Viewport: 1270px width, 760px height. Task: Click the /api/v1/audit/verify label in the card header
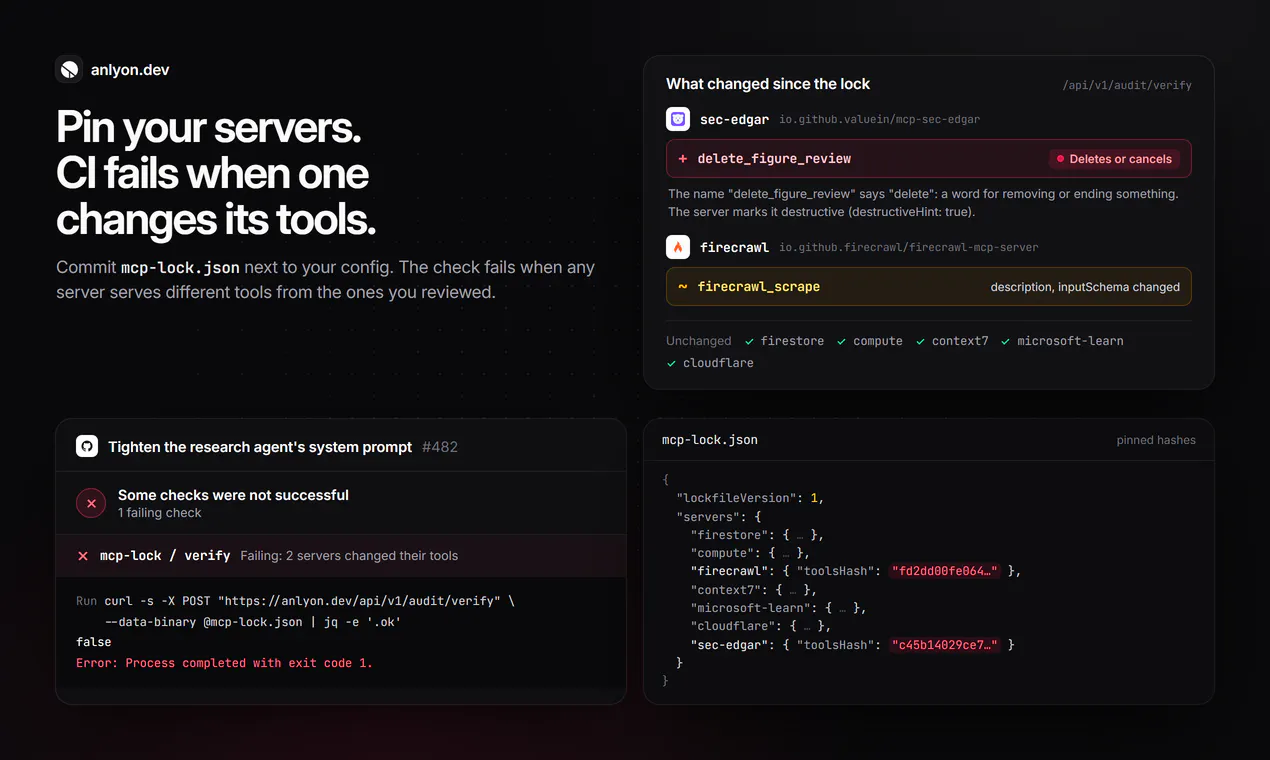coord(1127,85)
